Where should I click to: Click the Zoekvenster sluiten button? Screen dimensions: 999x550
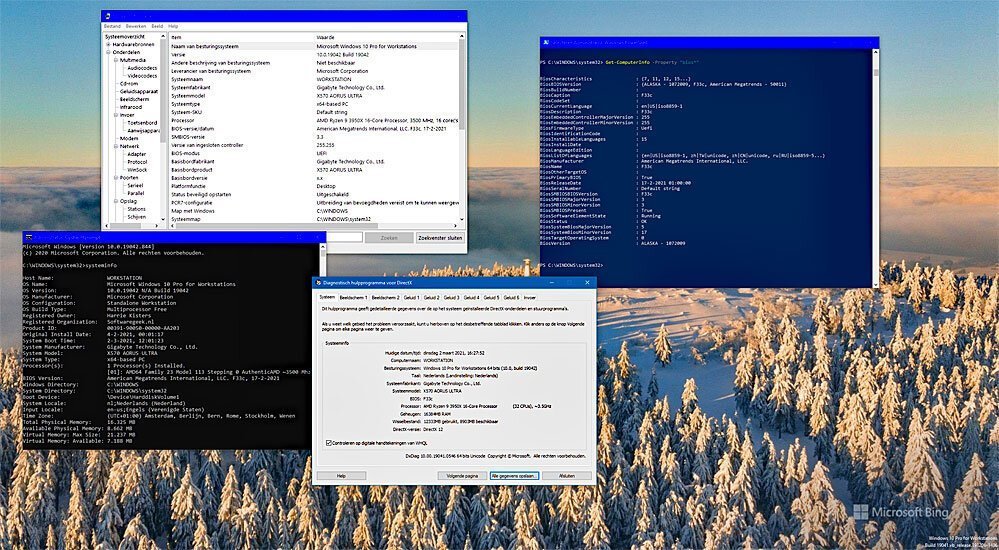point(440,238)
